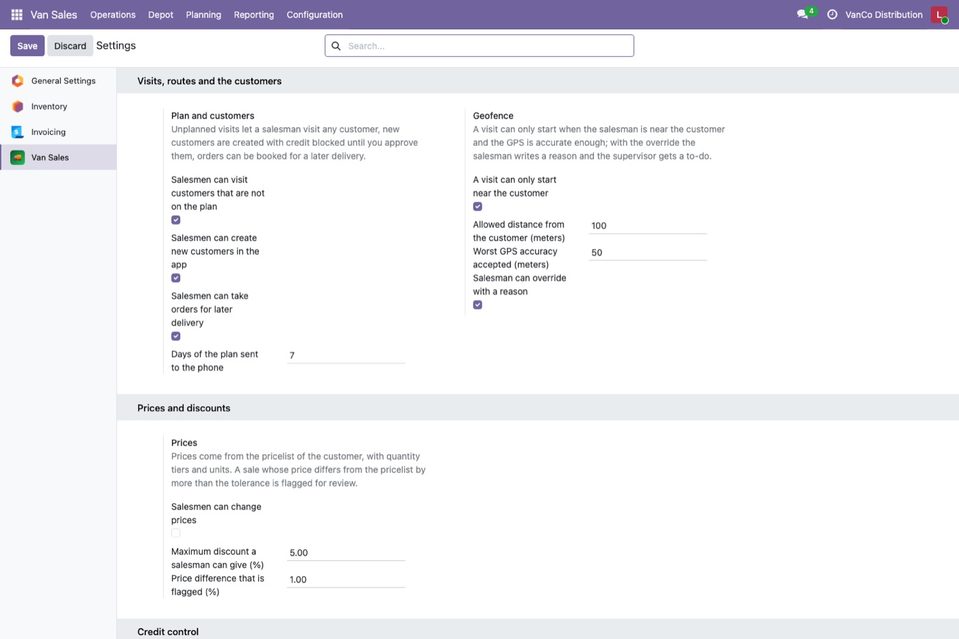Click the Van Sales app icon in sidebar
The width and height of the screenshot is (959, 639).
(x=18, y=158)
